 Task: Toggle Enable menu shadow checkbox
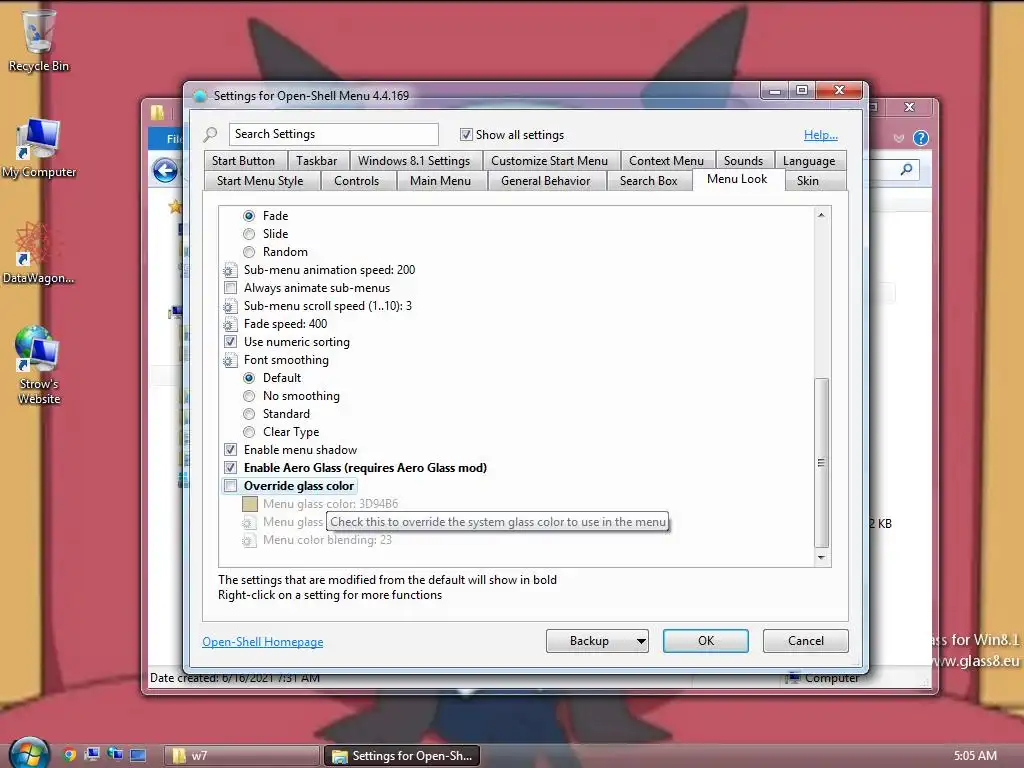pyautogui.click(x=231, y=450)
